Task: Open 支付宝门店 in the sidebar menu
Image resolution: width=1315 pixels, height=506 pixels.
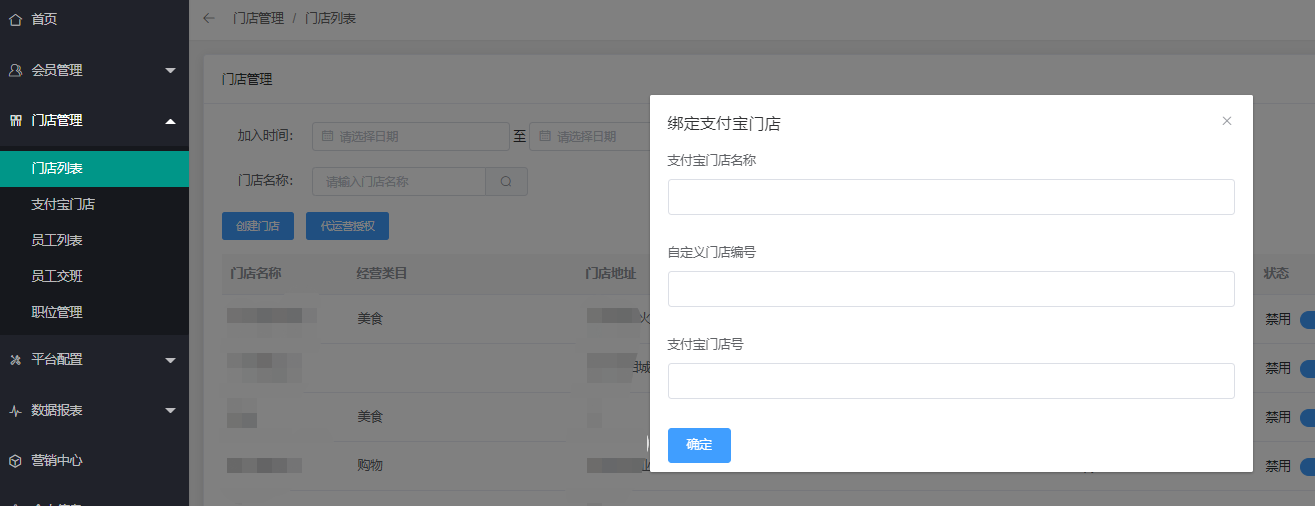Action: pyautogui.click(x=63, y=204)
